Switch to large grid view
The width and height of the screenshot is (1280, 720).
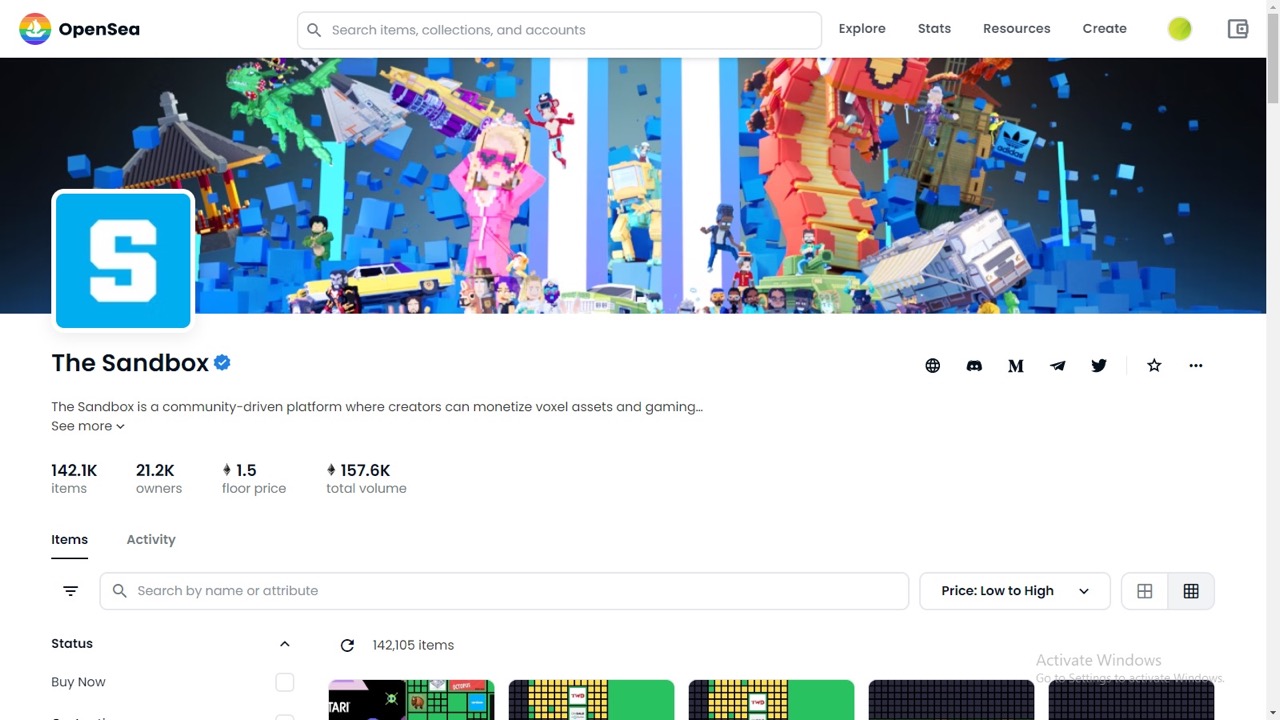coord(1145,591)
